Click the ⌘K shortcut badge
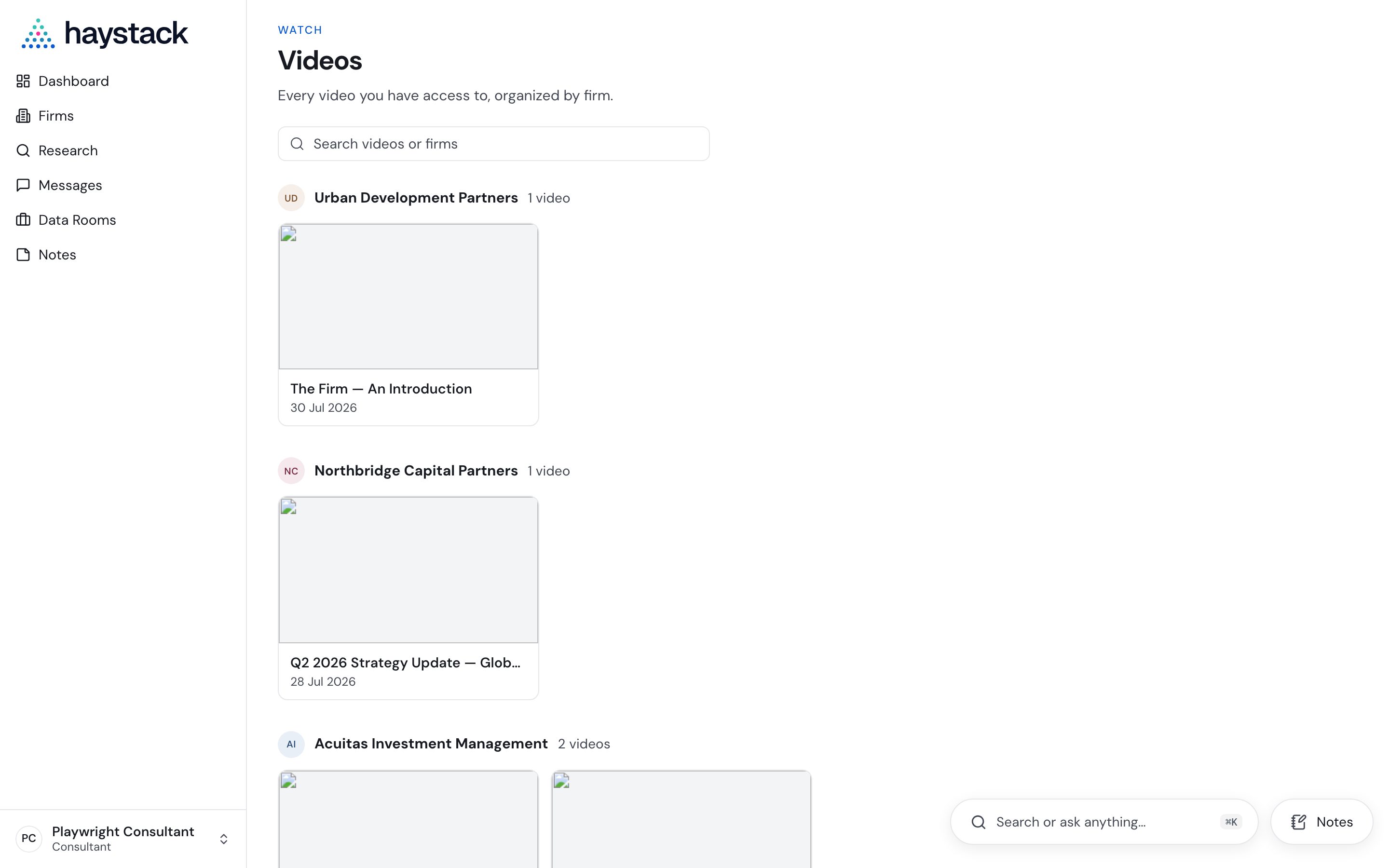Image resolution: width=1389 pixels, height=868 pixels. click(1231, 822)
